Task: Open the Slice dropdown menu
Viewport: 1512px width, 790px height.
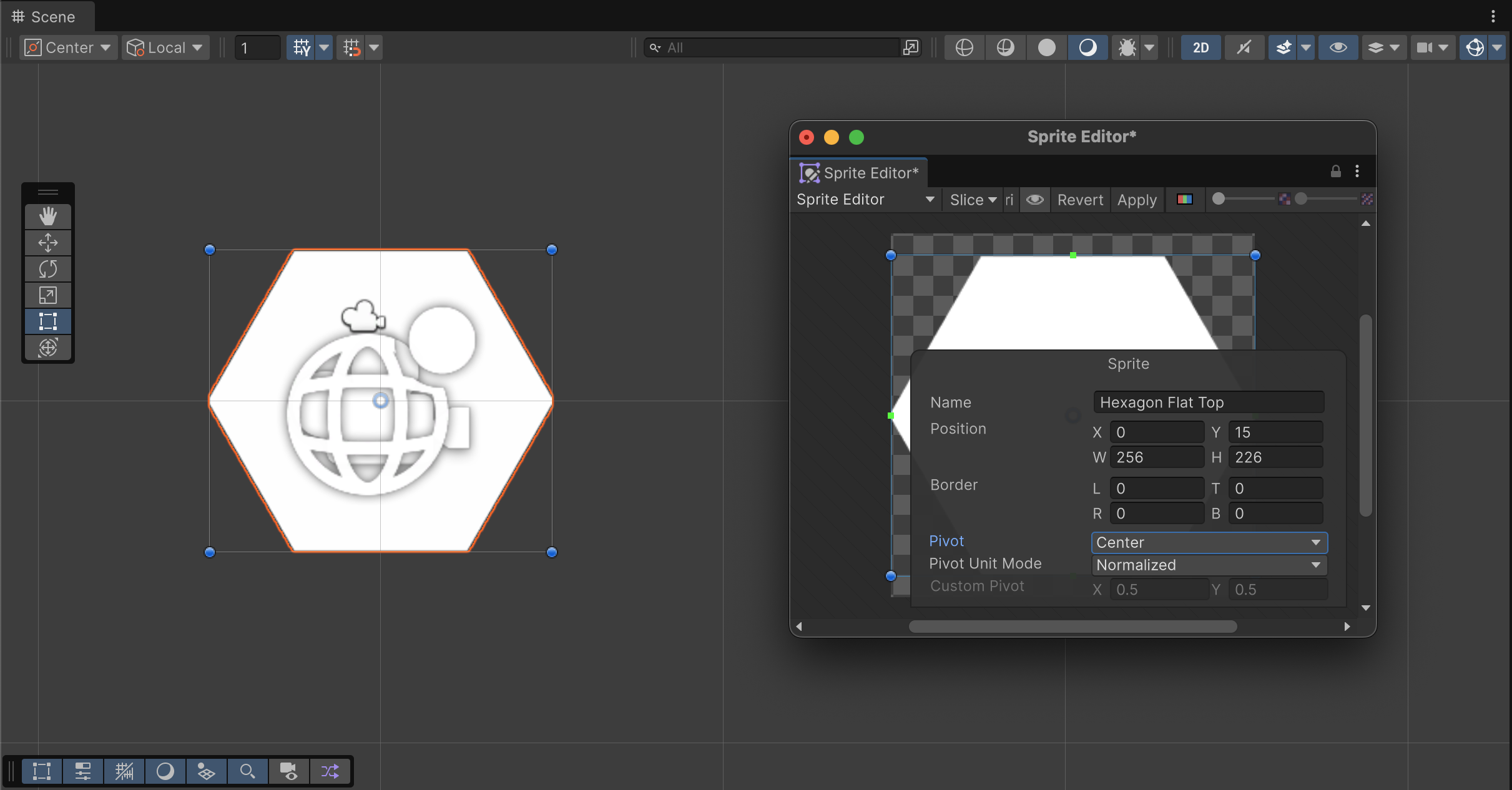Action: (973, 200)
